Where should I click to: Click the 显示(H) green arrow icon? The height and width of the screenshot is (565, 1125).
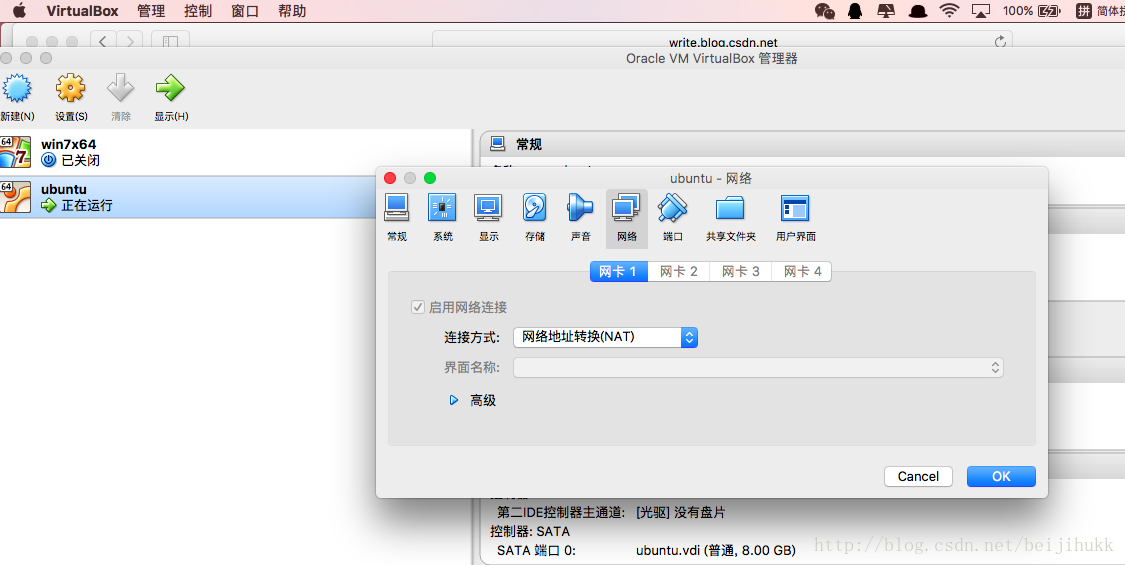[170, 89]
